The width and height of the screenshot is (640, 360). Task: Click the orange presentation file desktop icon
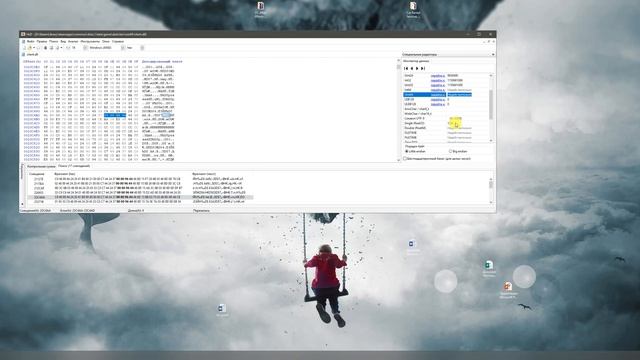507,286
